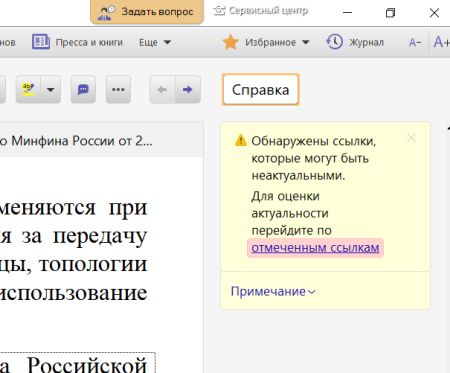Go back with the left arrow button
Screen dimensions: 450x373
coord(162,89)
